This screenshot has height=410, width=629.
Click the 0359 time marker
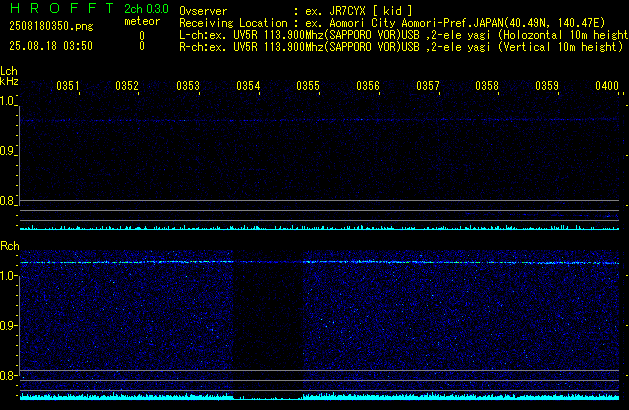(547, 86)
